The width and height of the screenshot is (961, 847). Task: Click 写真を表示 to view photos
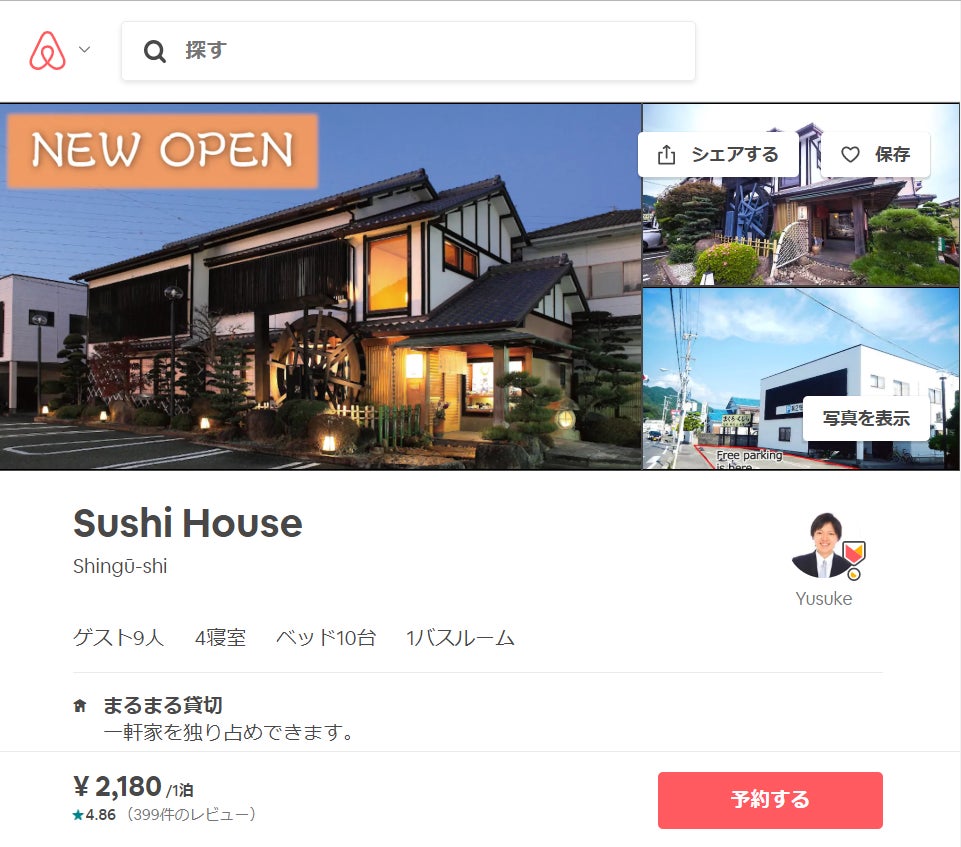tap(866, 419)
